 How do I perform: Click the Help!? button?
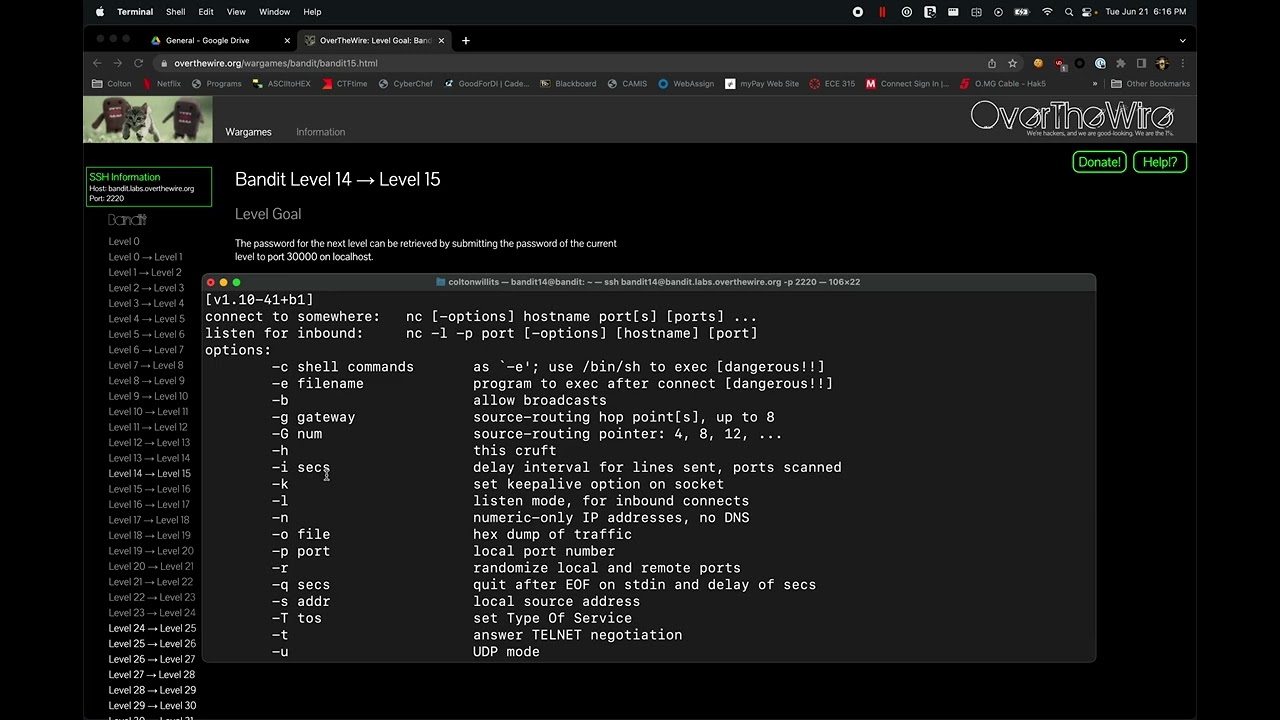click(1160, 162)
